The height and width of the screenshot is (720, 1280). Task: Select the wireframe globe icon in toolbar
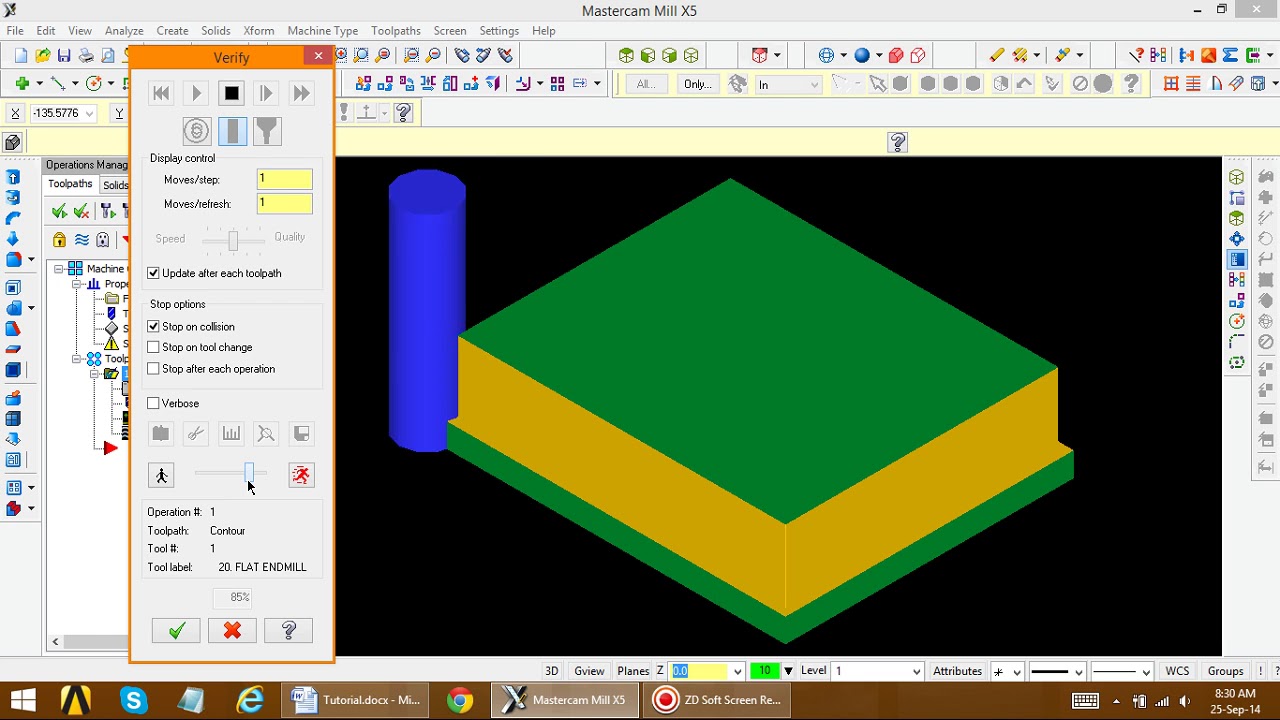pos(826,56)
